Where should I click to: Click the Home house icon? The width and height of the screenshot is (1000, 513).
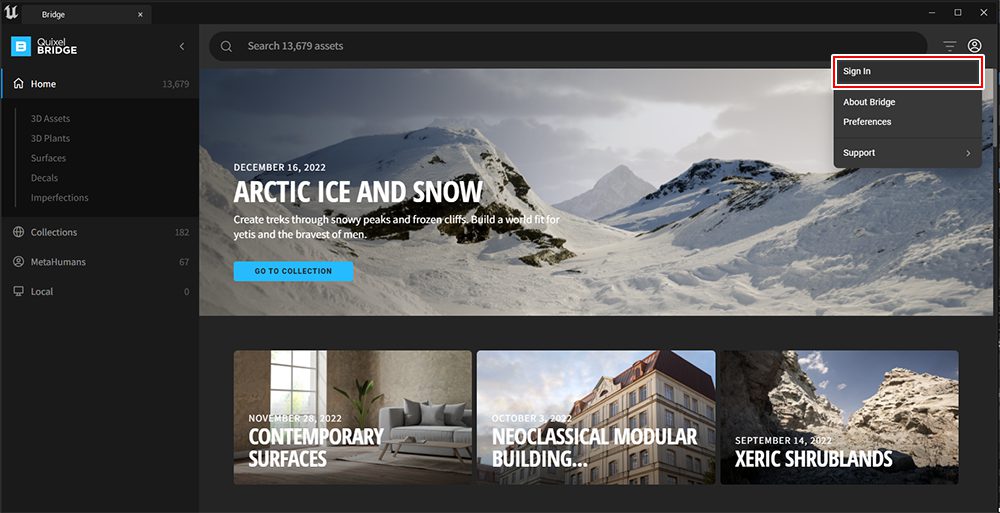coord(18,84)
